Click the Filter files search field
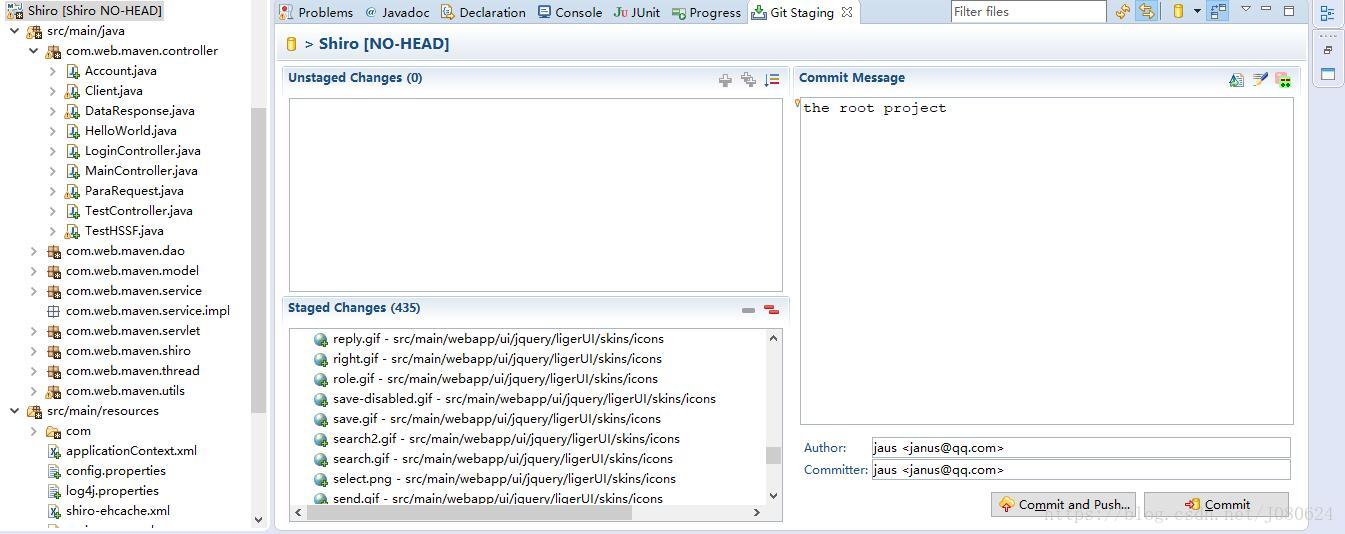Image resolution: width=1345 pixels, height=534 pixels. point(1028,12)
